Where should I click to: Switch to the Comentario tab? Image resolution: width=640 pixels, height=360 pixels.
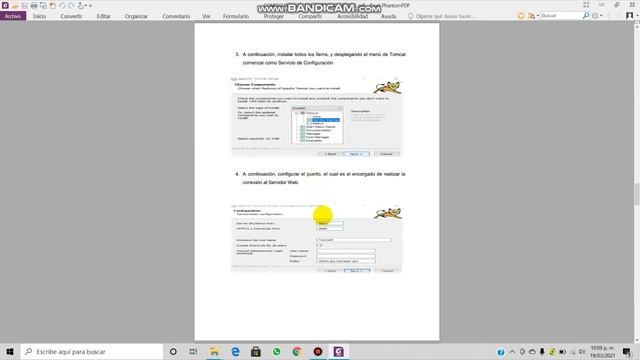pos(176,16)
